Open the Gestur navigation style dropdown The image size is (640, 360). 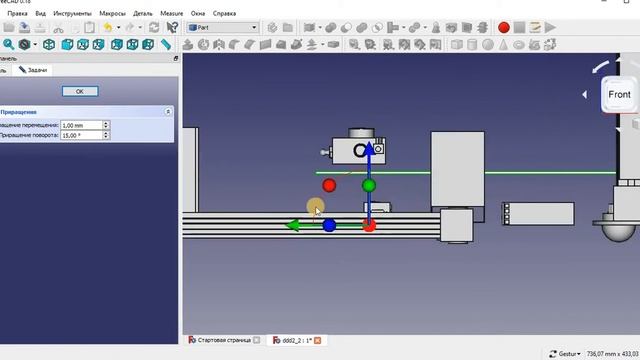point(565,354)
